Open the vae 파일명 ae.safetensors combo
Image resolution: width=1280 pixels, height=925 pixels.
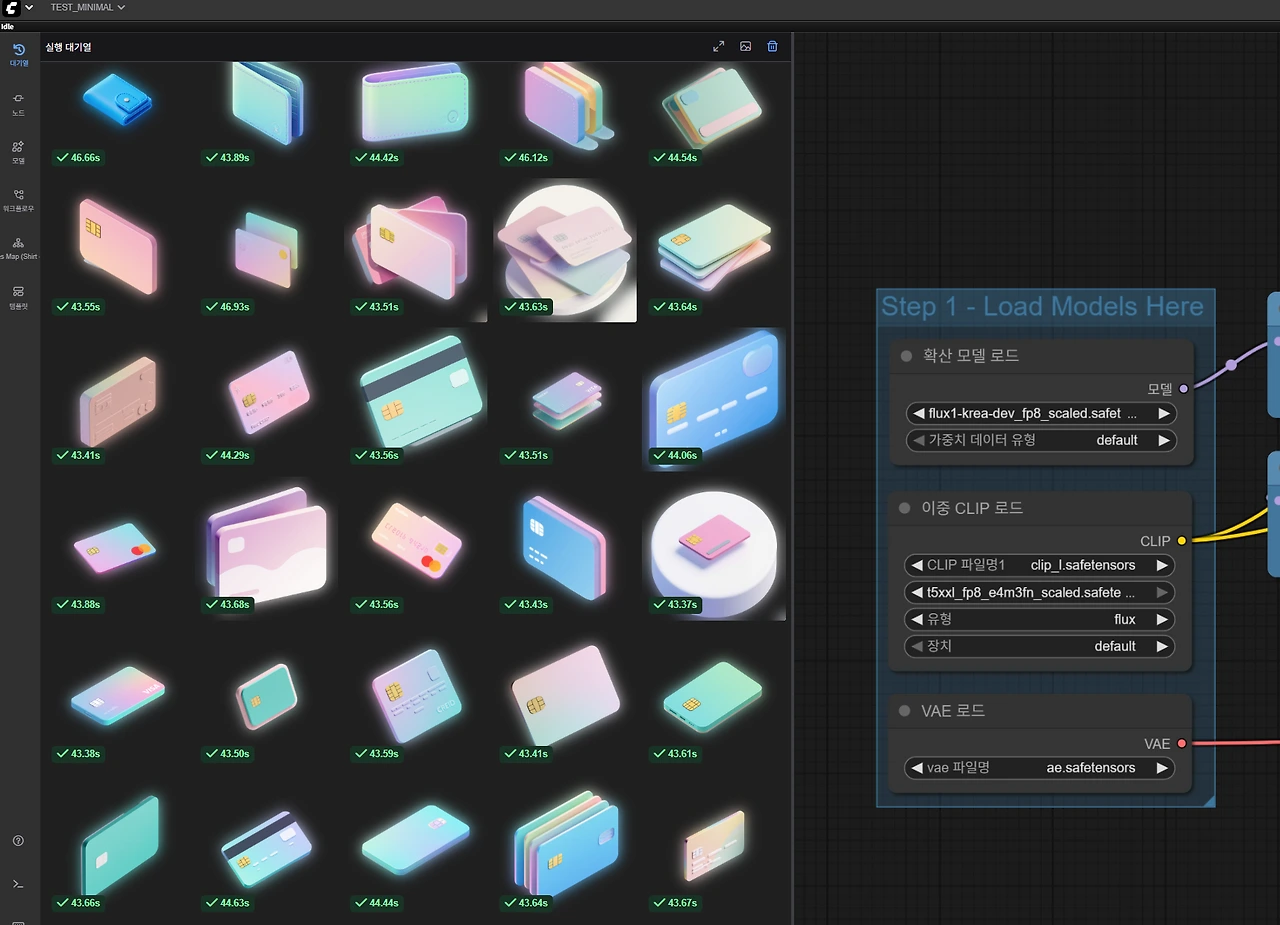tap(1041, 768)
